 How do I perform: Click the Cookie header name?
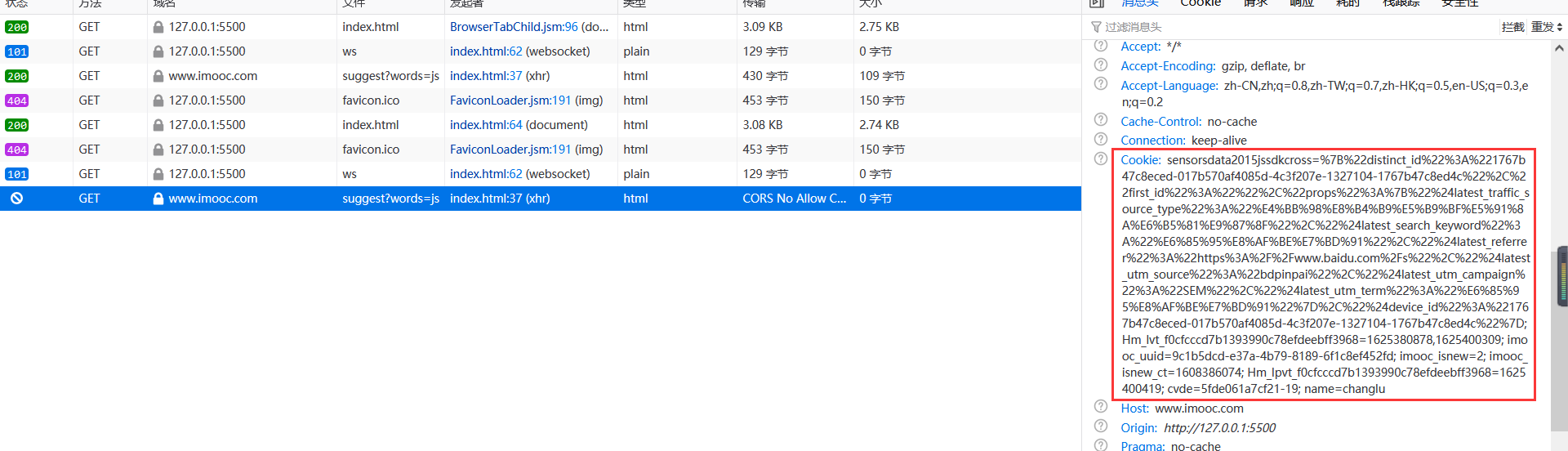point(1141,160)
